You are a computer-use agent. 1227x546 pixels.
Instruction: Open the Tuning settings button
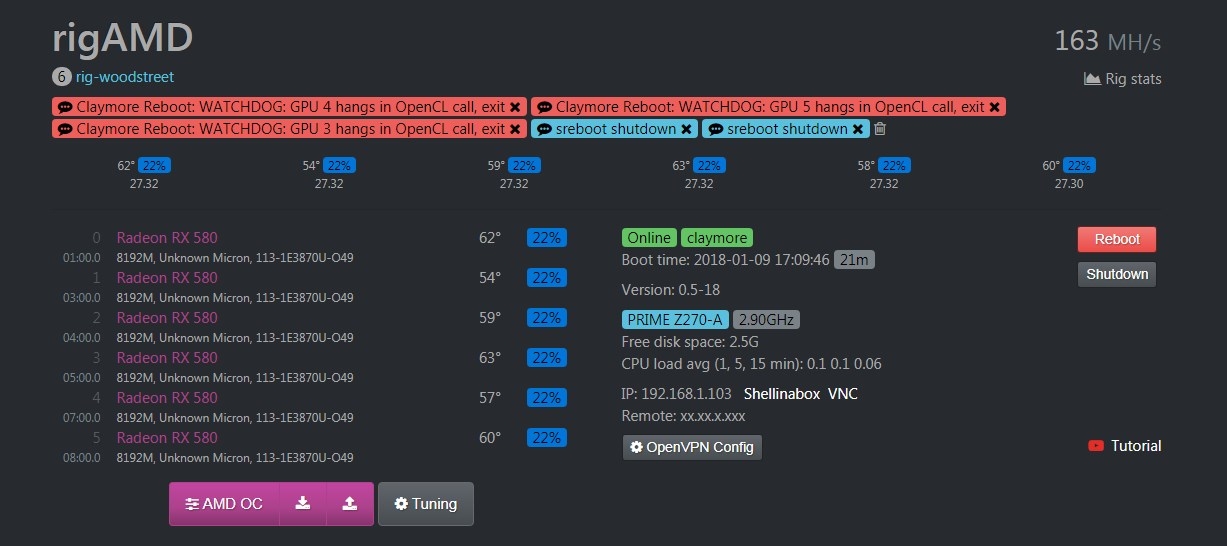point(426,504)
